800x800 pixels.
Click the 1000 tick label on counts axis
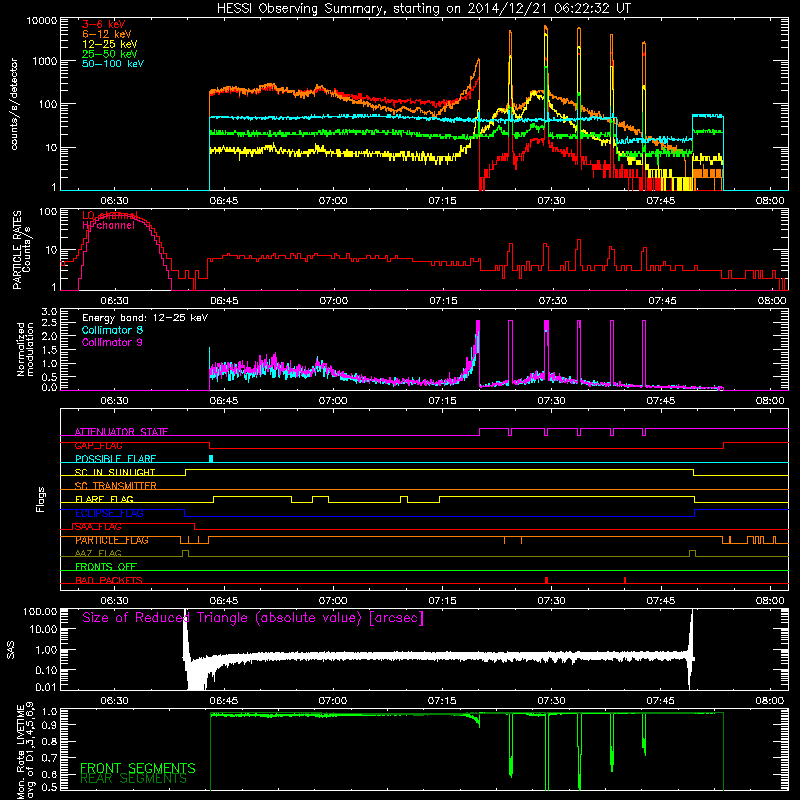45,61
